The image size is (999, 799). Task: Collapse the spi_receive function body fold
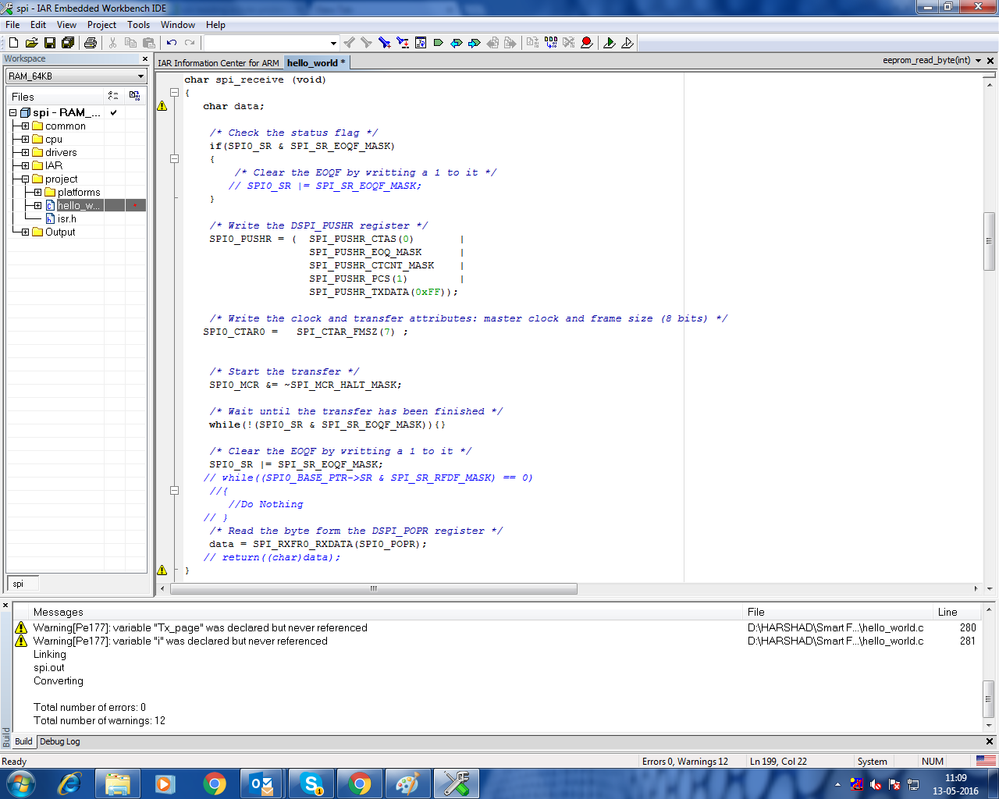(175, 92)
